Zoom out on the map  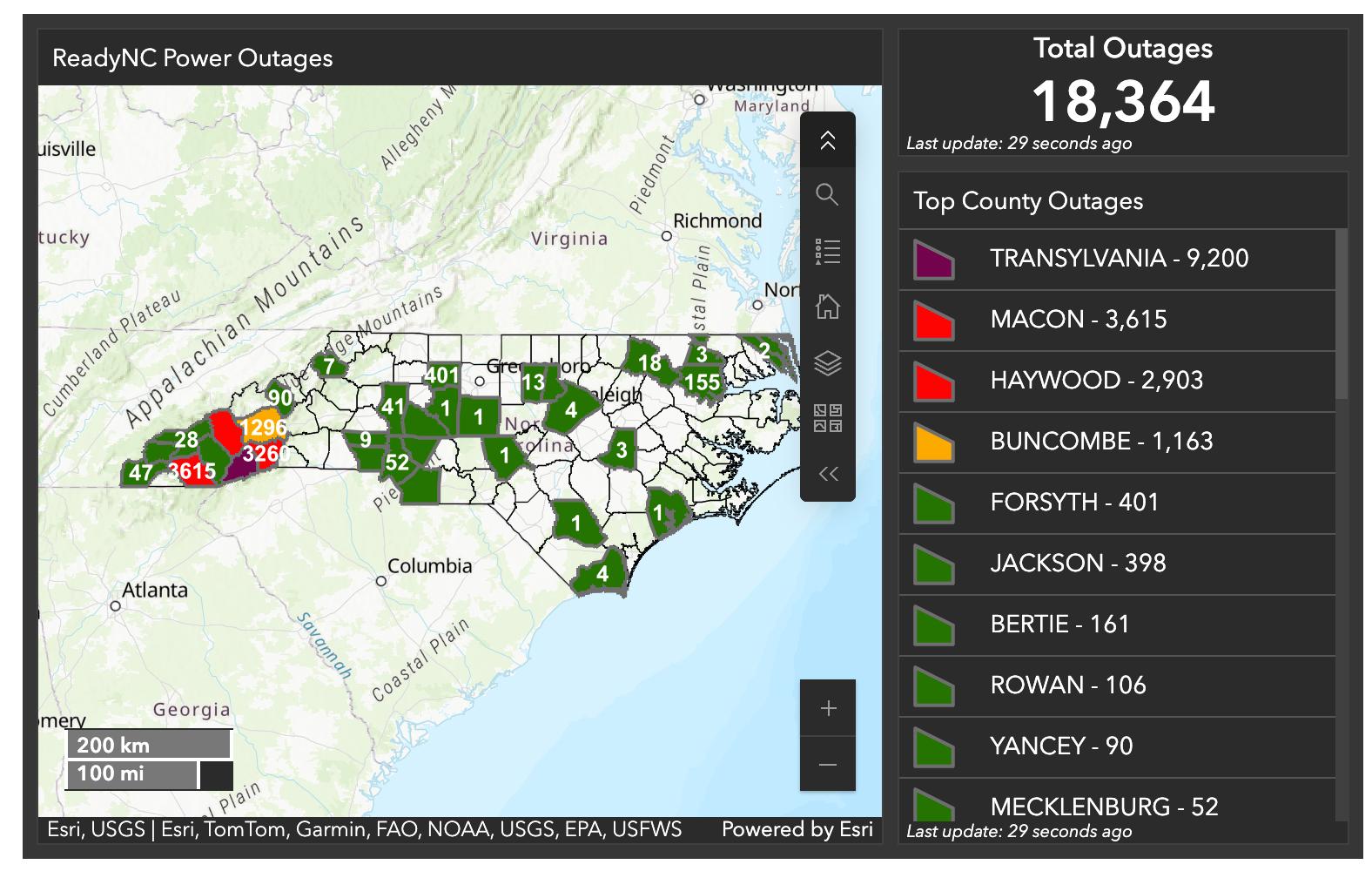point(828,765)
